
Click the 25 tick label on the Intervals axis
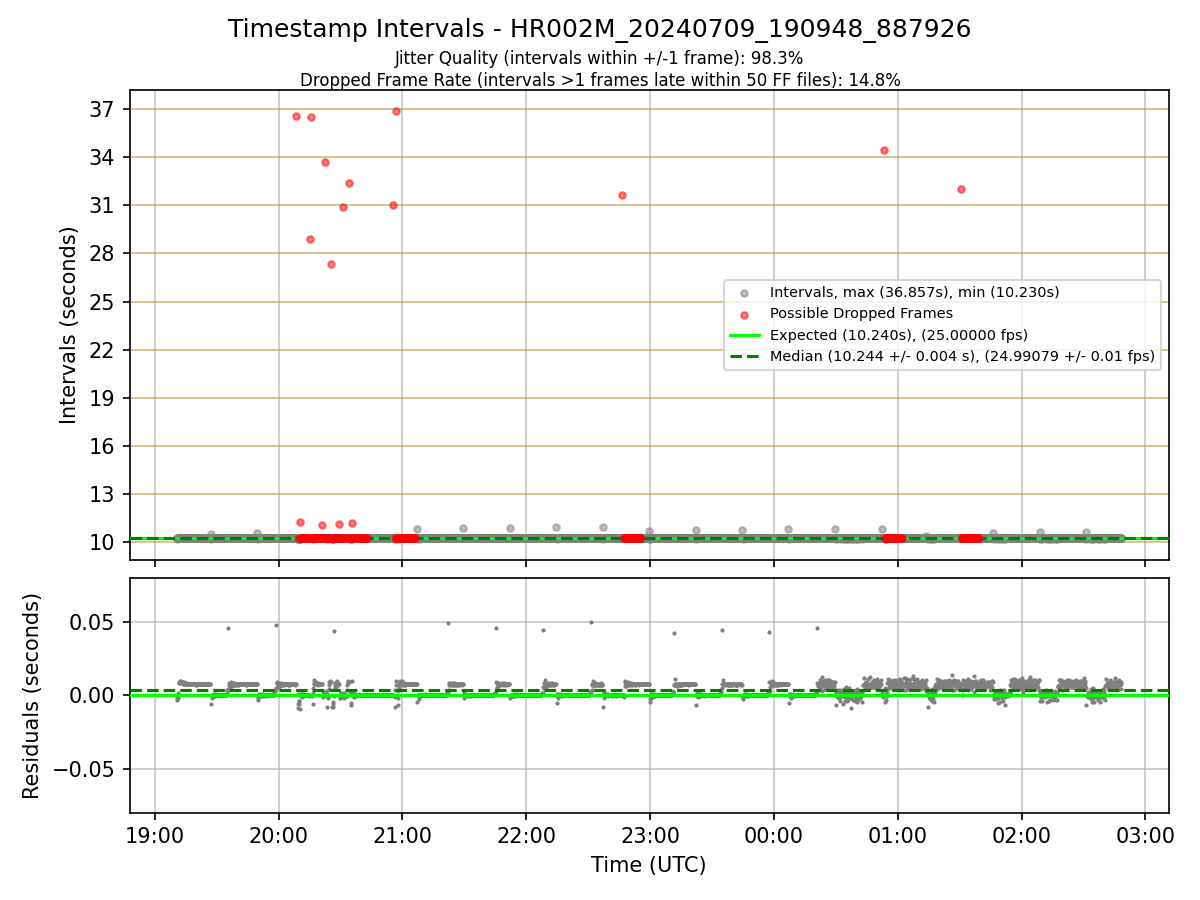pos(103,302)
